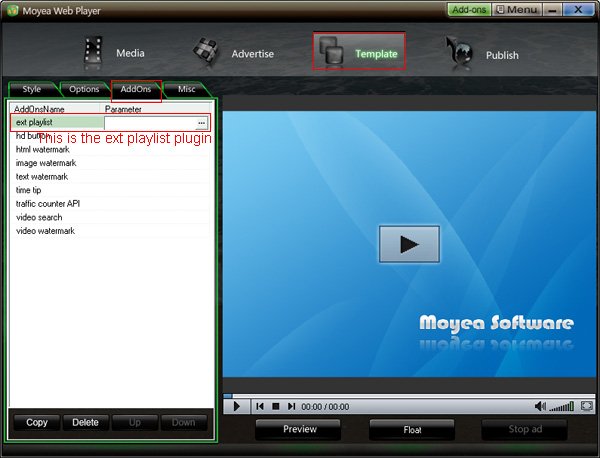Switch to the Misc tab
Image resolution: width=600 pixels, height=458 pixels.
pos(186,89)
